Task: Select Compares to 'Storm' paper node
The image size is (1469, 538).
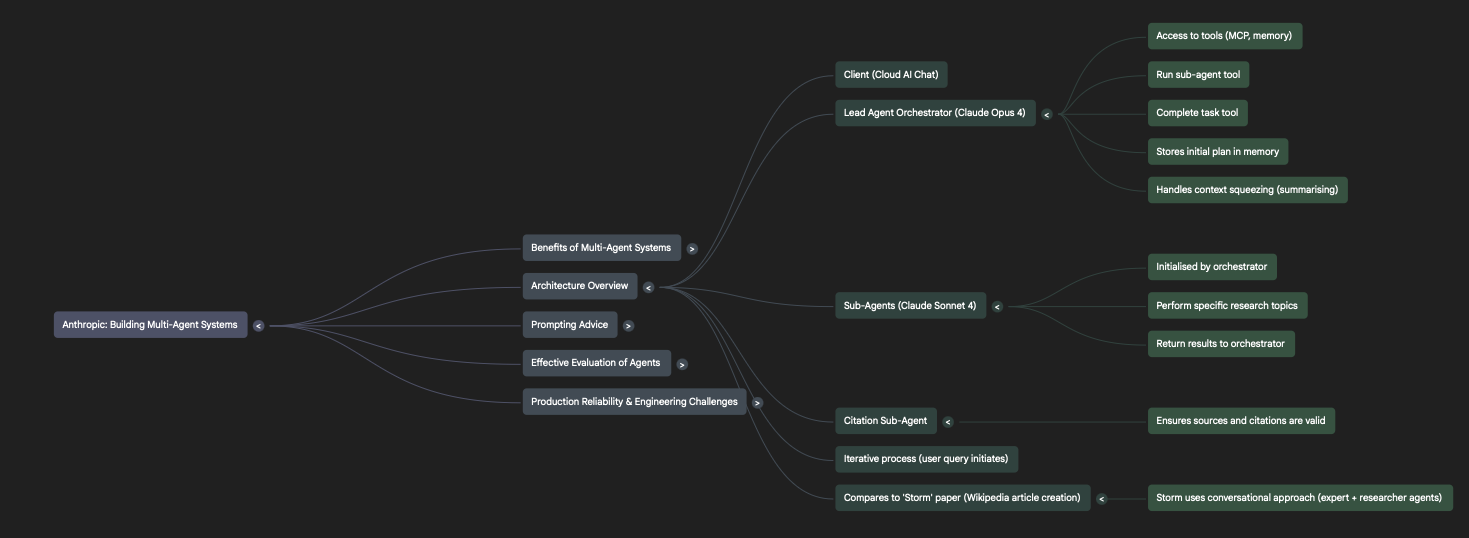Action: [962, 498]
